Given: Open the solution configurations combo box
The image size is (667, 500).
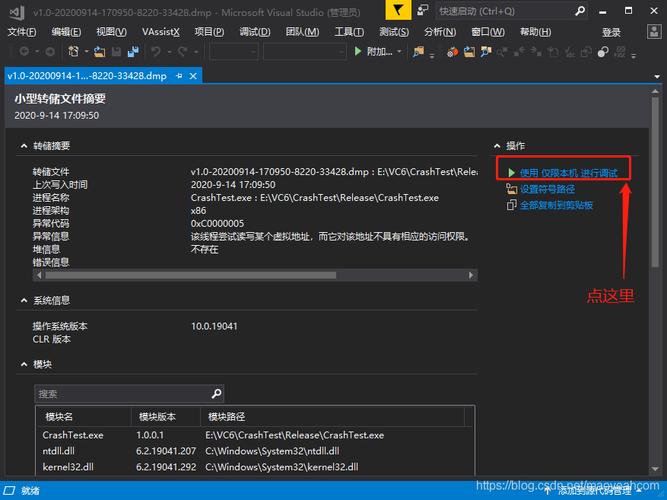Looking at the screenshot, I should click(234, 52).
